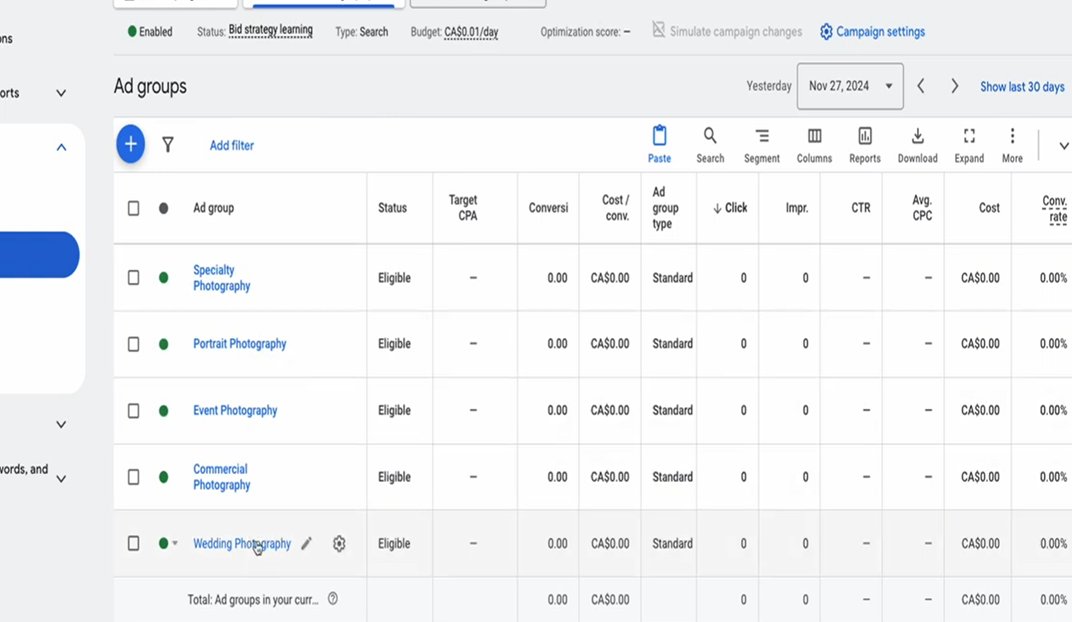
Task: Check the Specialty Photography row checkbox
Action: click(x=134, y=278)
